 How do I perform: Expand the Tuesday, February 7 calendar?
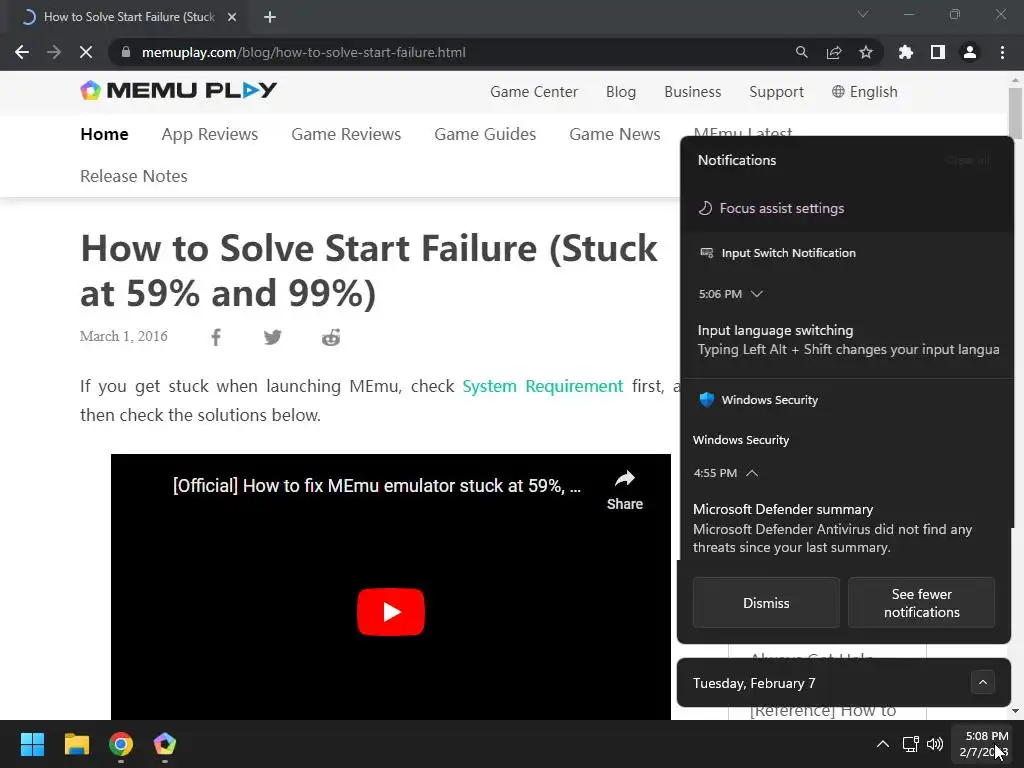point(982,683)
